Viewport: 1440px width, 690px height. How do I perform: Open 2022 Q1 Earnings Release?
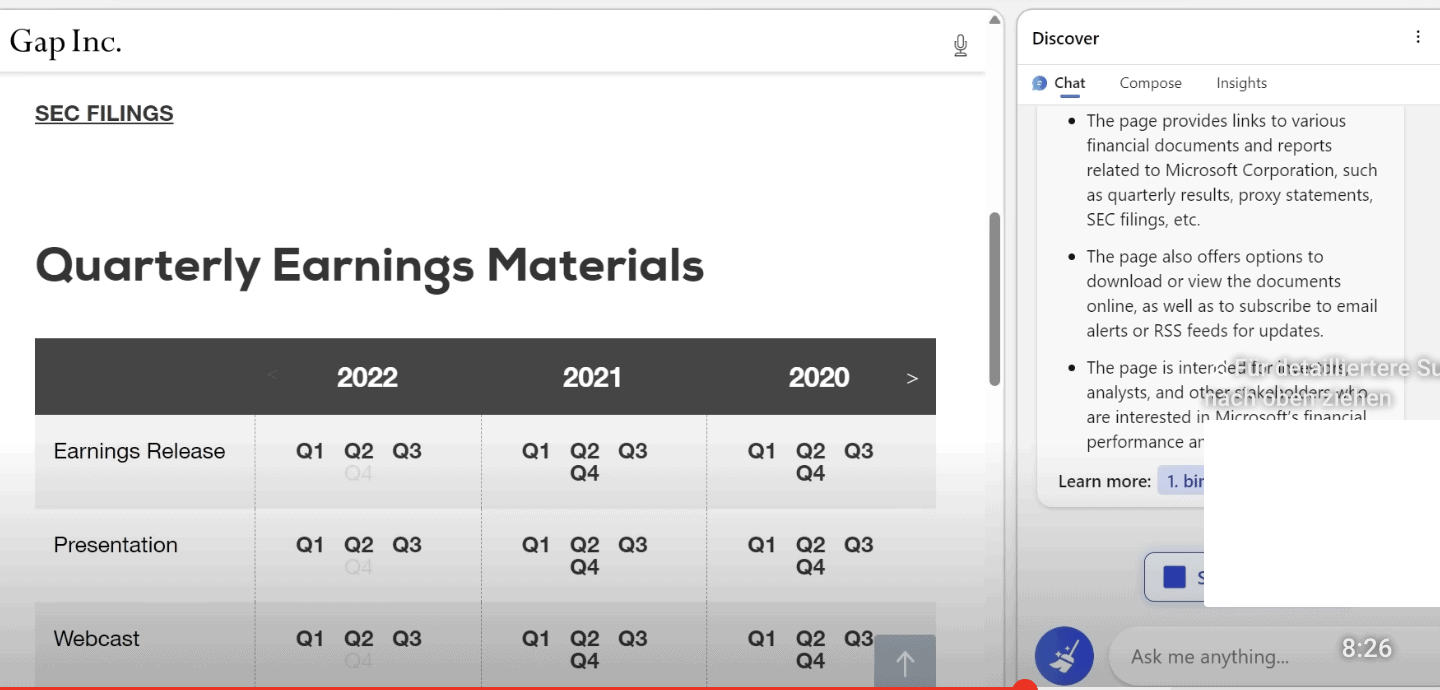[310, 451]
